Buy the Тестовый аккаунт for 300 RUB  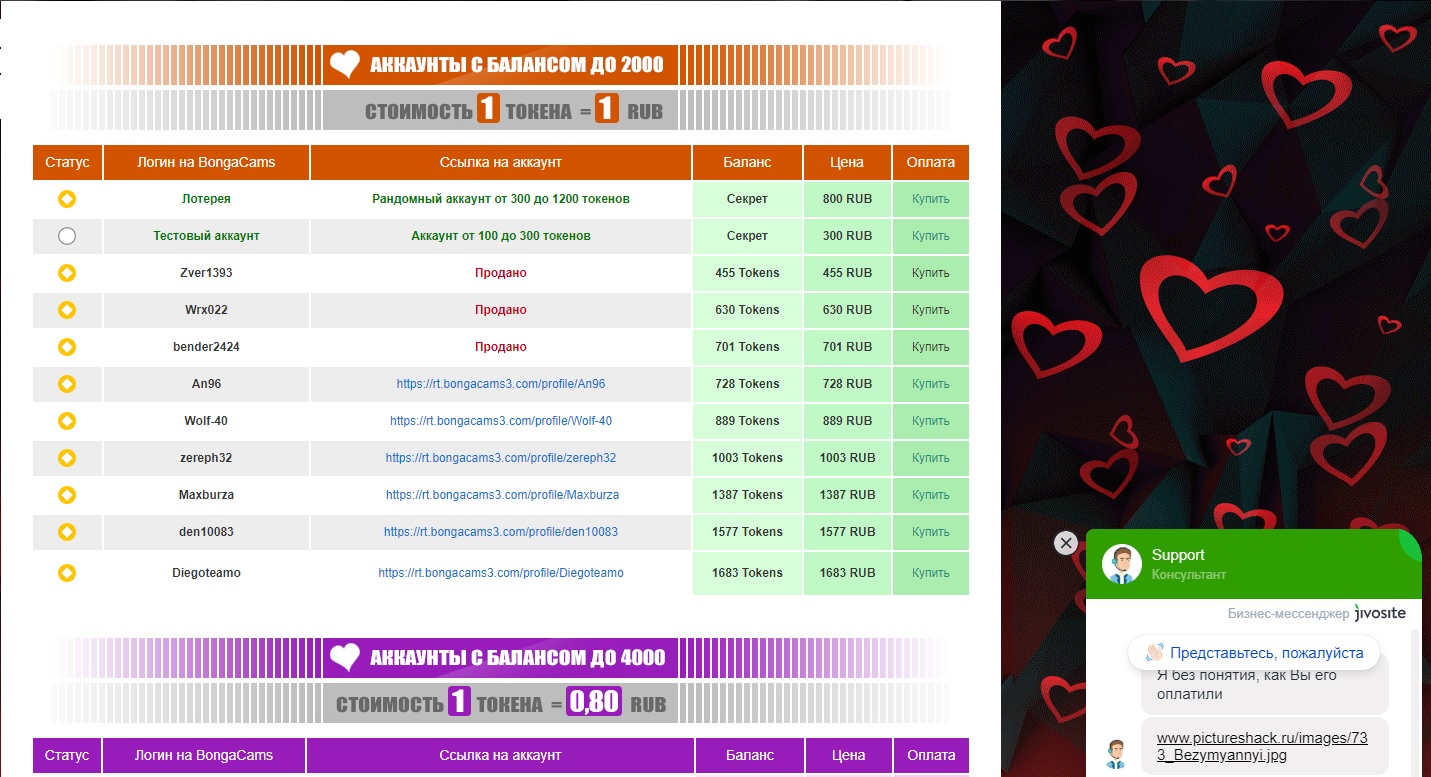(930, 236)
